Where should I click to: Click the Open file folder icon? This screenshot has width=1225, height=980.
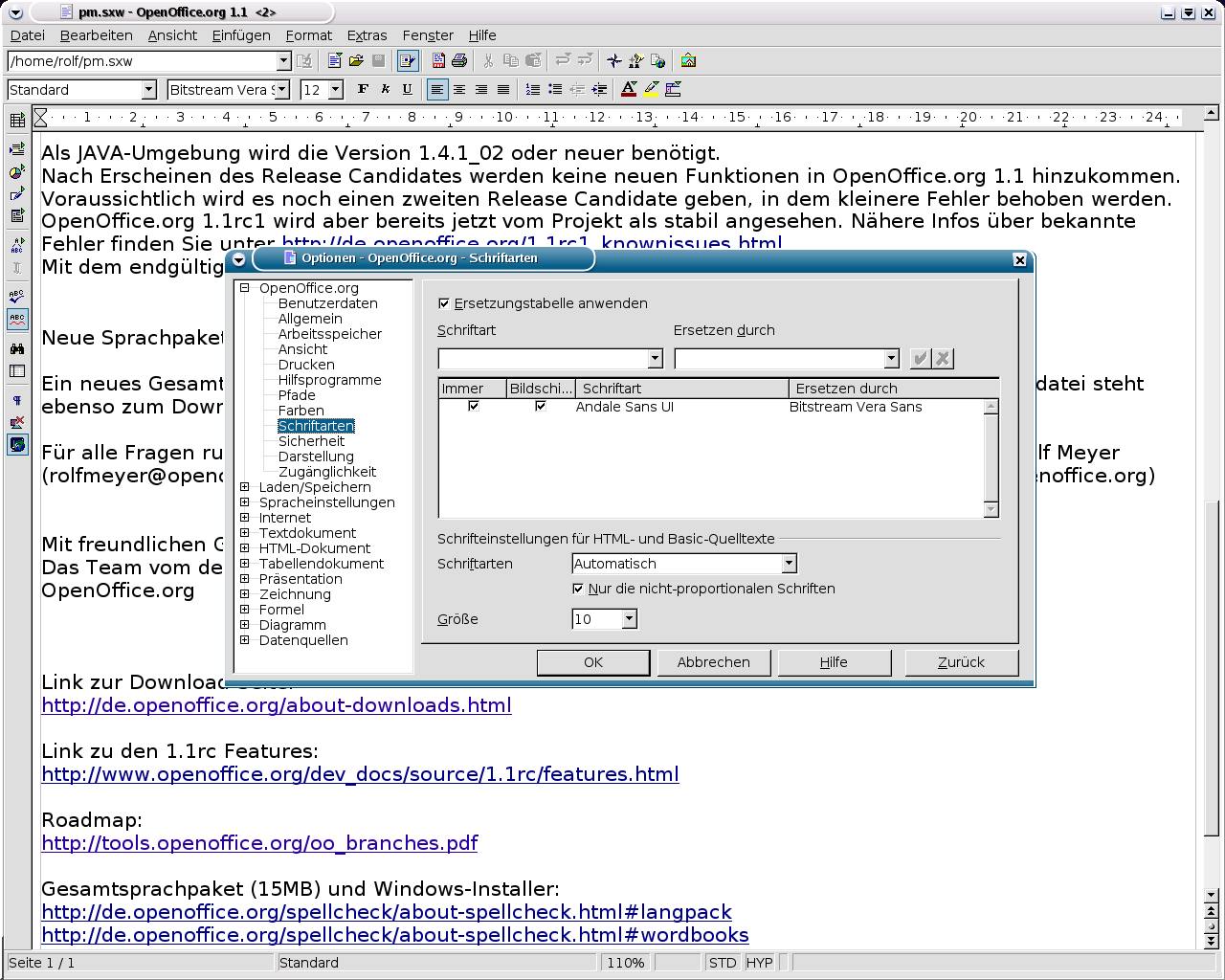coord(356,60)
